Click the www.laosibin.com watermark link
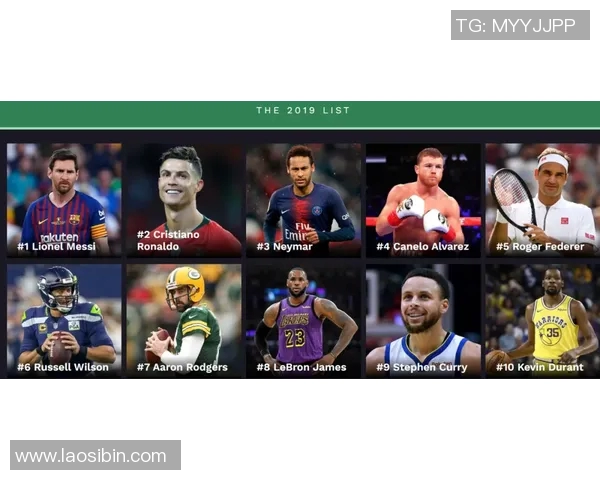 [95, 455]
